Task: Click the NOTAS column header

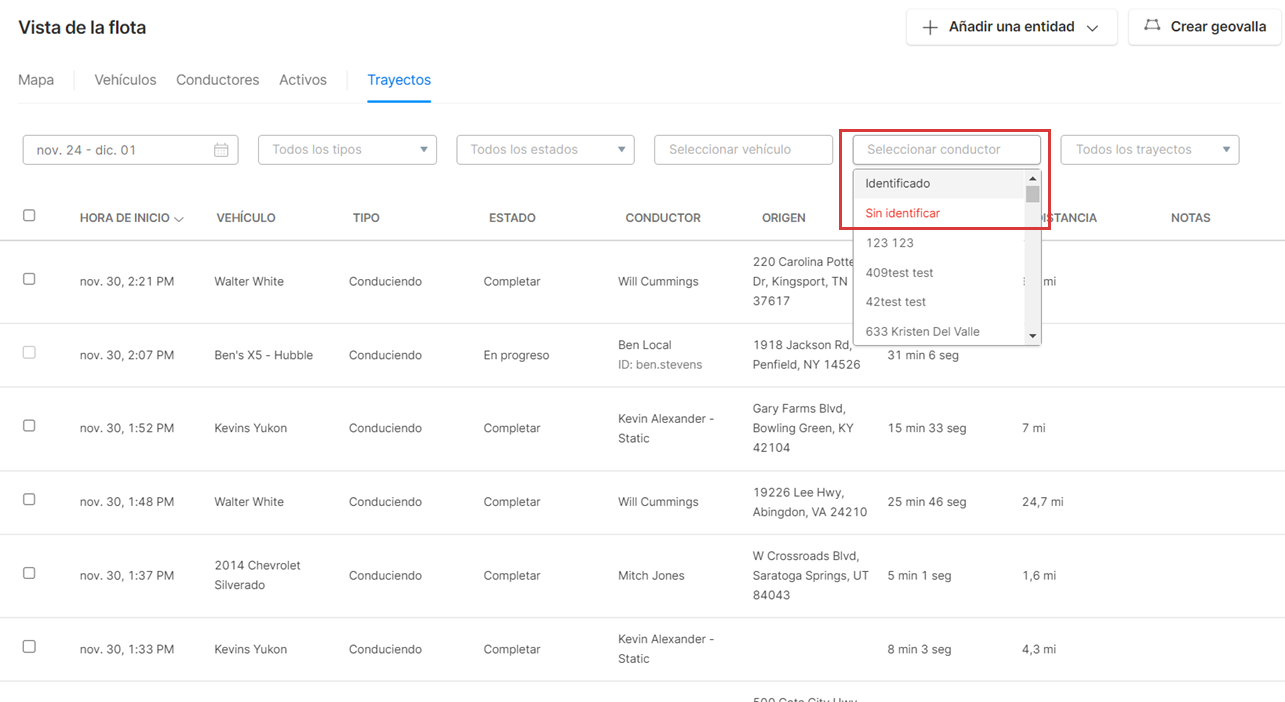Action: coord(1191,218)
